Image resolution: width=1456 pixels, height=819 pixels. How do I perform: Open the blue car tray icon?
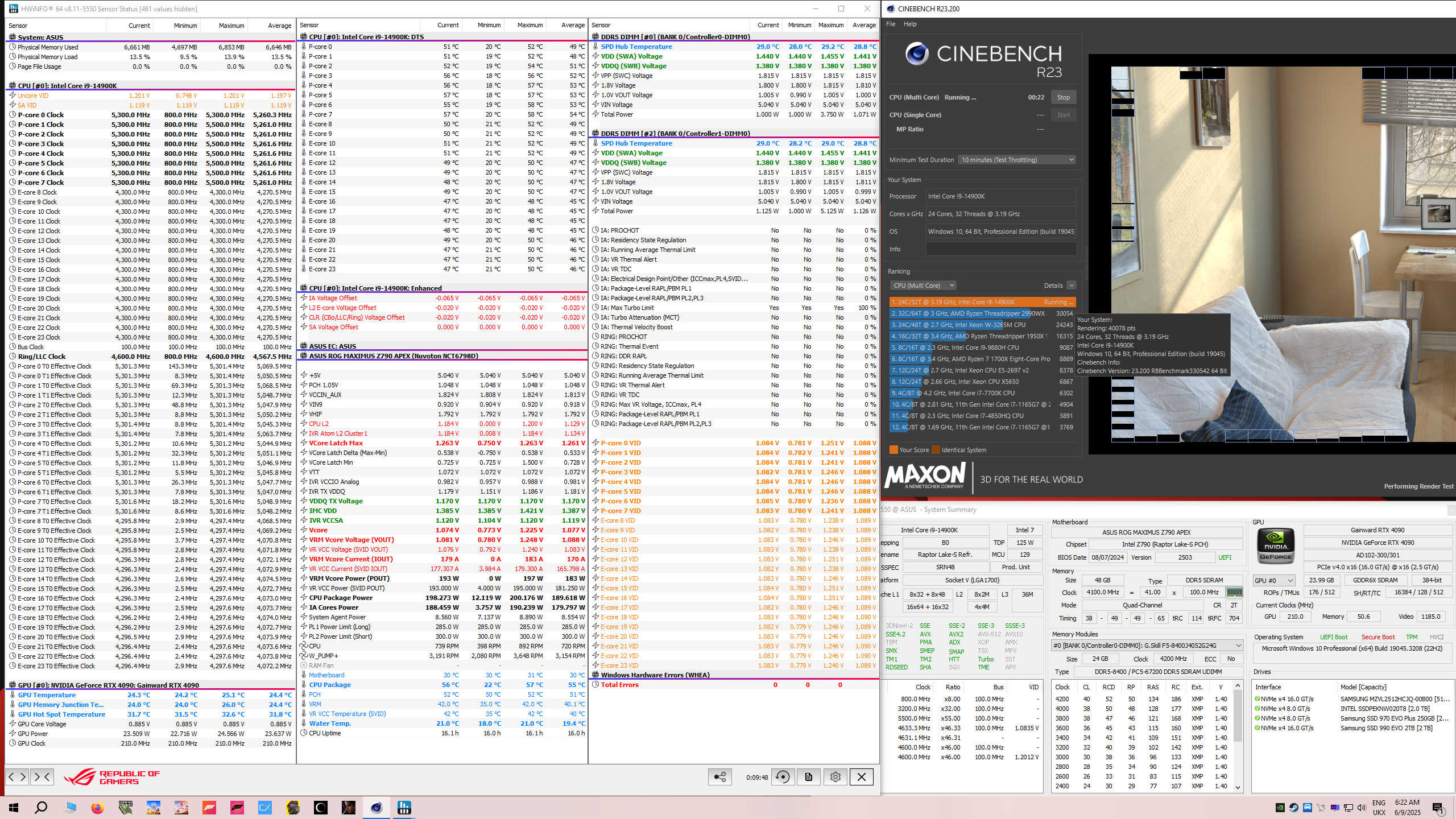pos(1307,808)
